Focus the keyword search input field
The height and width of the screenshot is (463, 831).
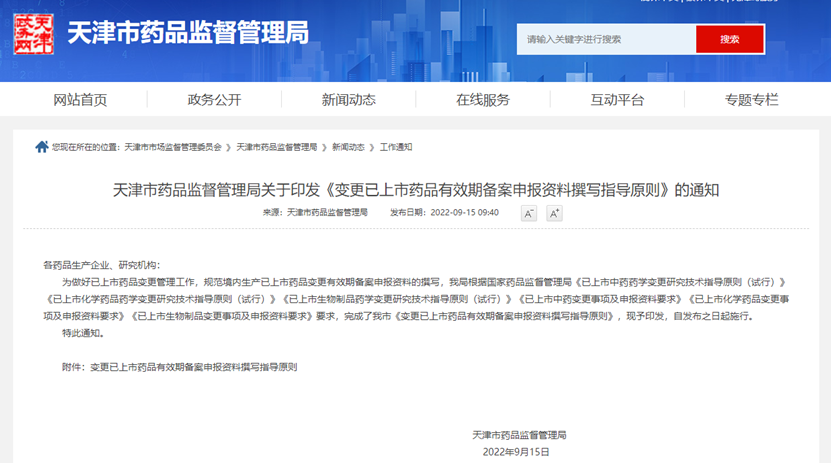coord(606,39)
